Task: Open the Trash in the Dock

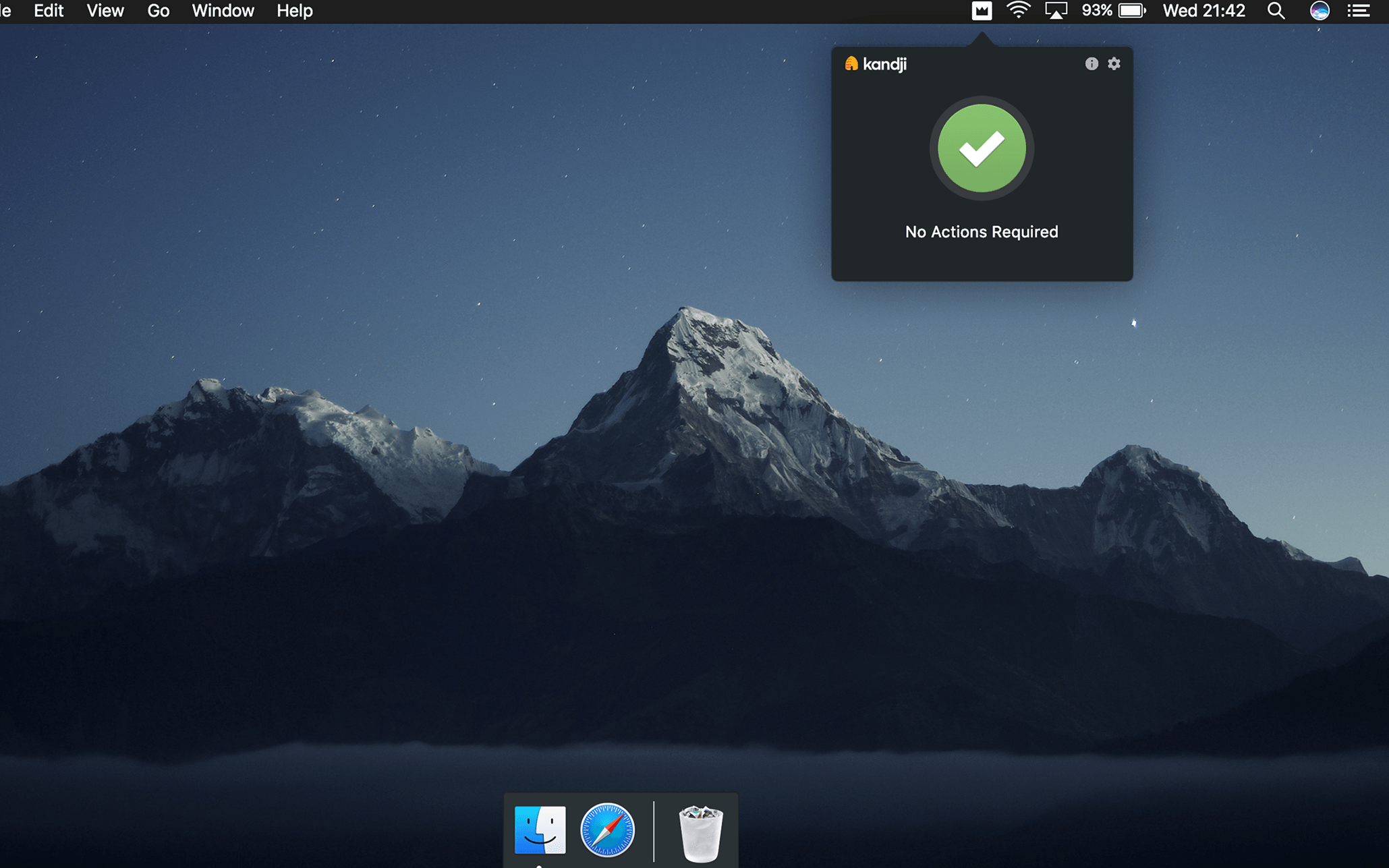Action: click(x=700, y=832)
